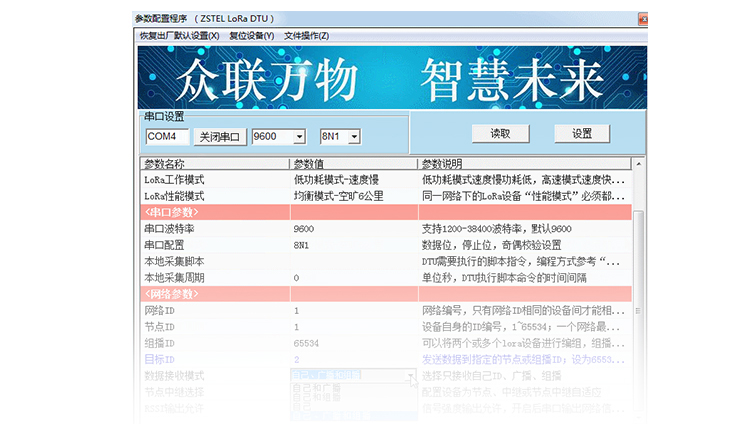750x424 pixels.
Task: Click the 65534 value of 组播ID
Action: [306, 343]
